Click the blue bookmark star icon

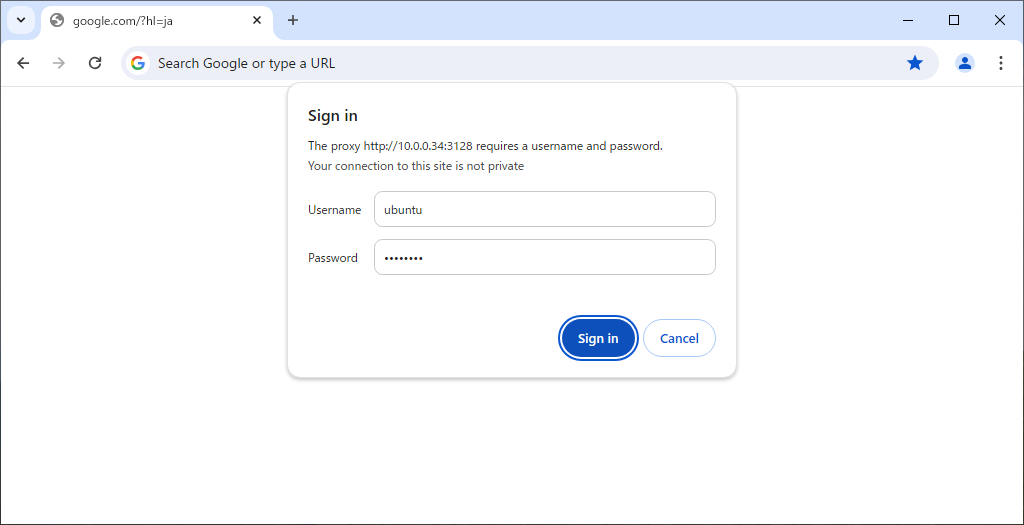(x=914, y=63)
